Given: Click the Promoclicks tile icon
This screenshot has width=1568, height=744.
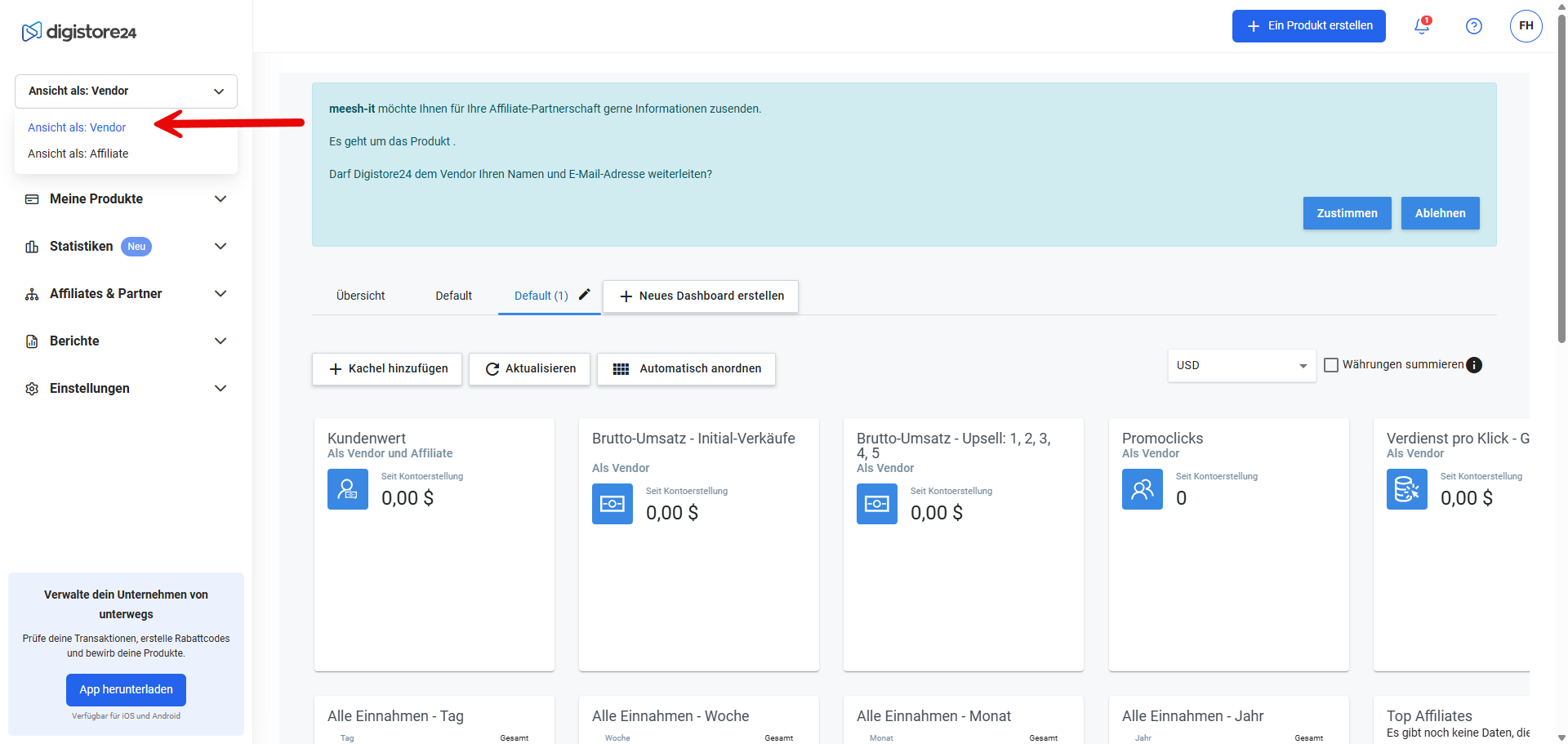Looking at the screenshot, I should pyautogui.click(x=1143, y=489).
